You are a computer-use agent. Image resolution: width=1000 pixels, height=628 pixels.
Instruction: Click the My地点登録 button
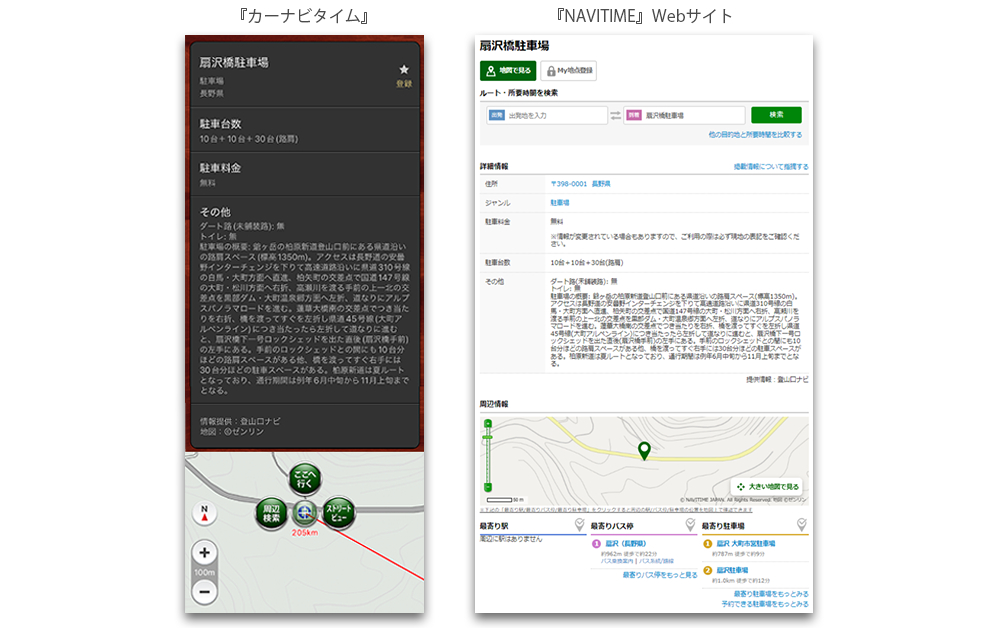tap(569, 71)
